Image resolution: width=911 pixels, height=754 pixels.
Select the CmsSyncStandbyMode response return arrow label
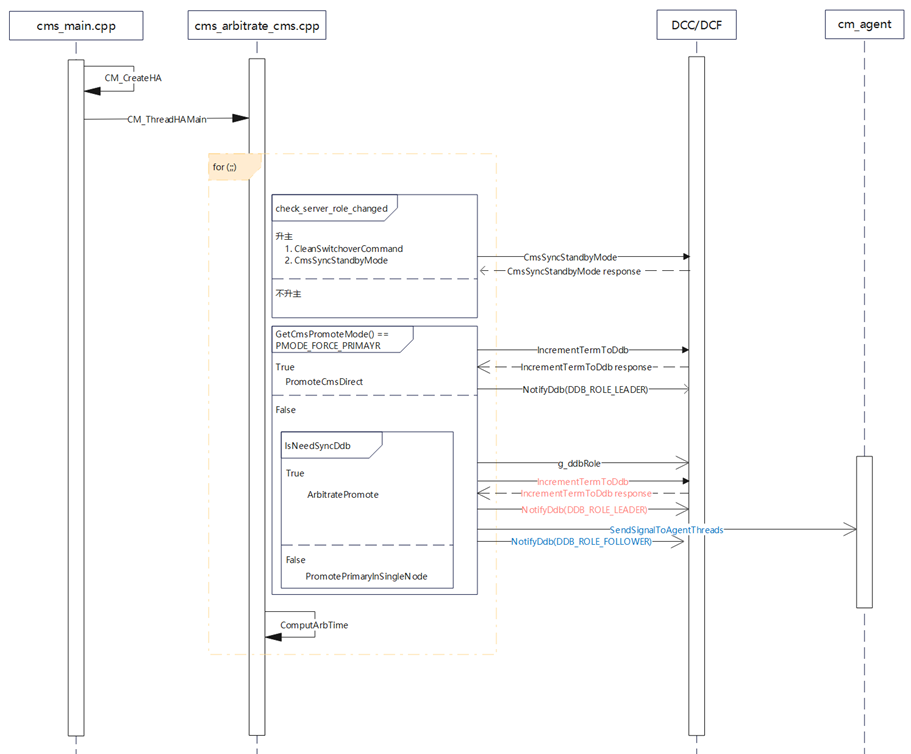click(573, 271)
